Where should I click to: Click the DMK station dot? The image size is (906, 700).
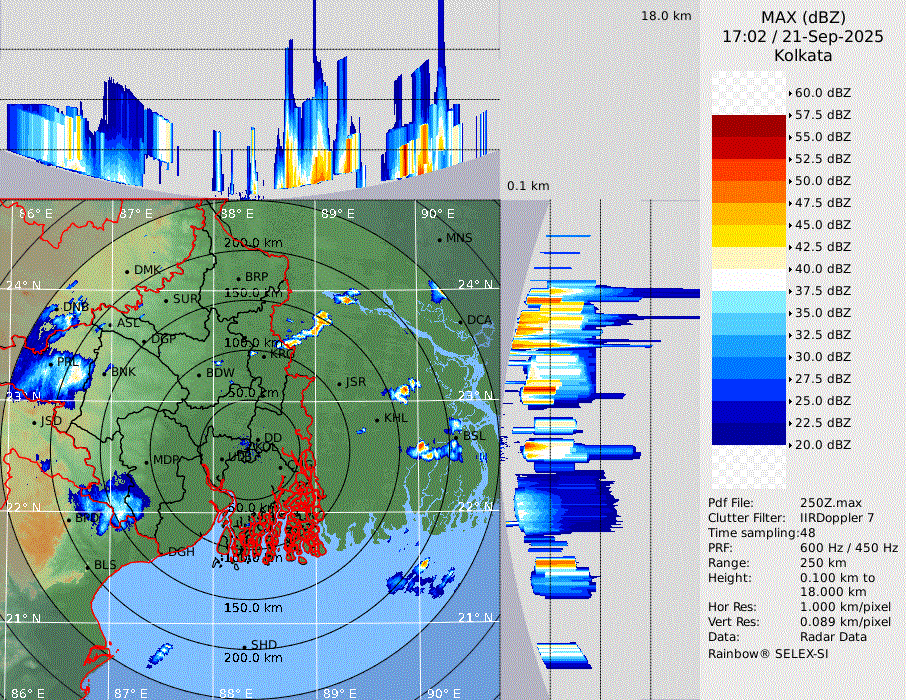(128, 271)
